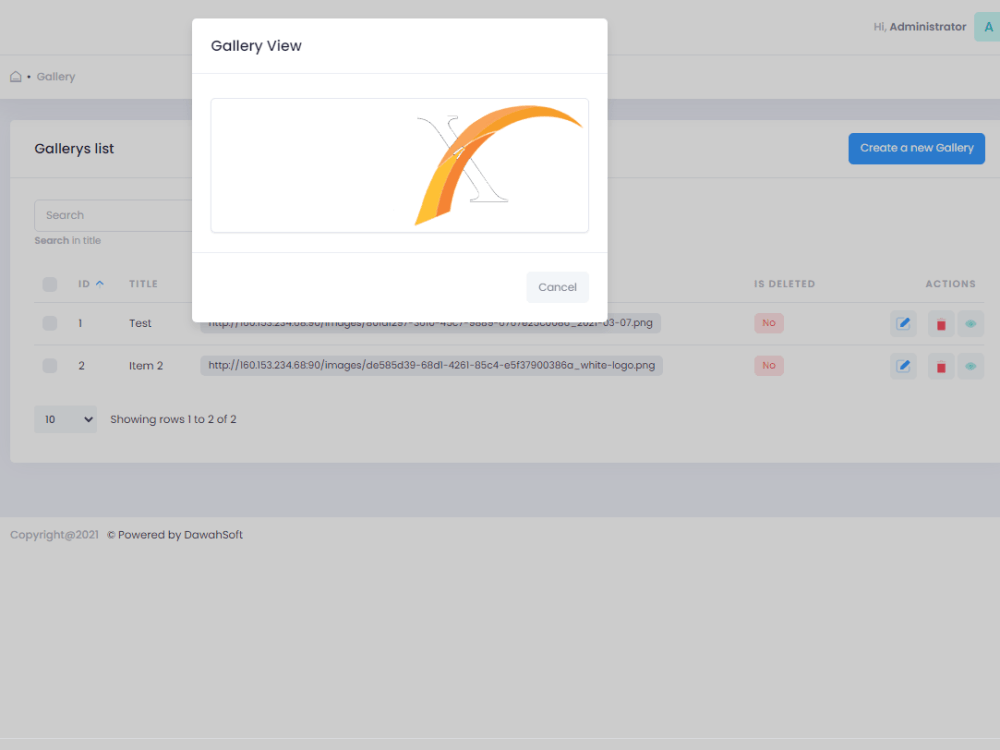The width and height of the screenshot is (1000, 750).
Task: Delete the Test gallery entry
Action: (x=940, y=323)
